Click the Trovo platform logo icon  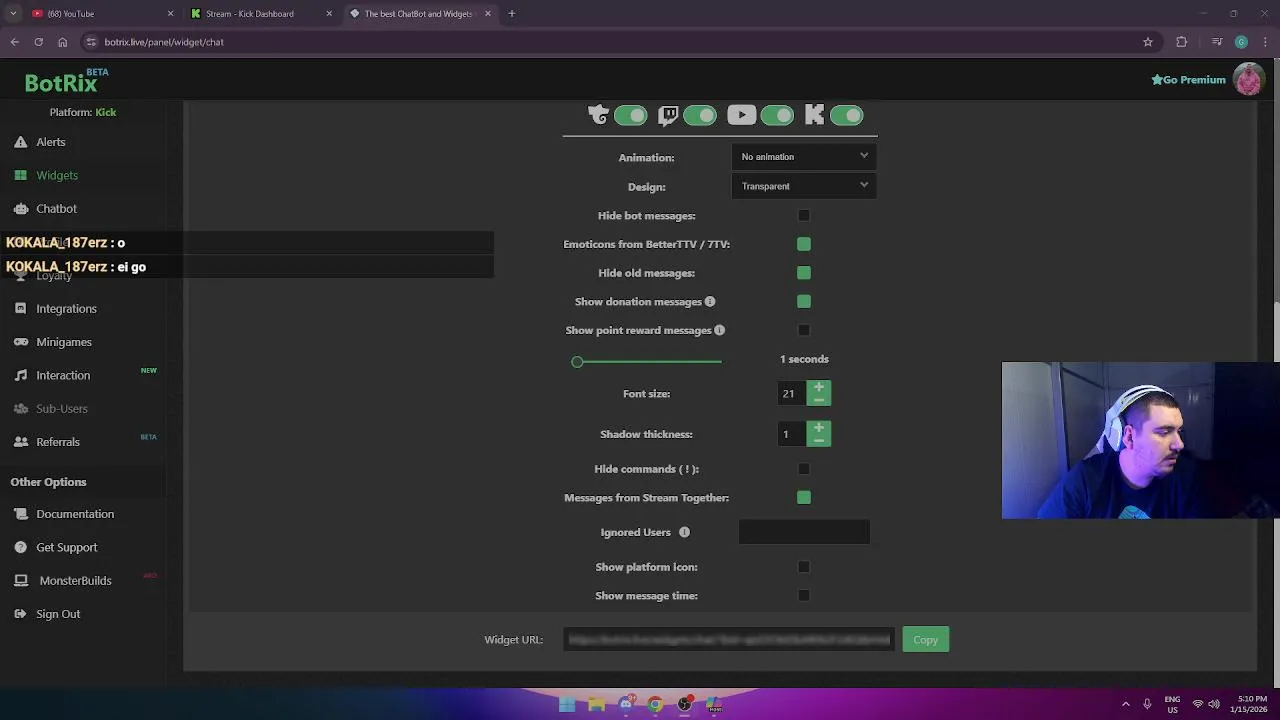pos(598,115)
